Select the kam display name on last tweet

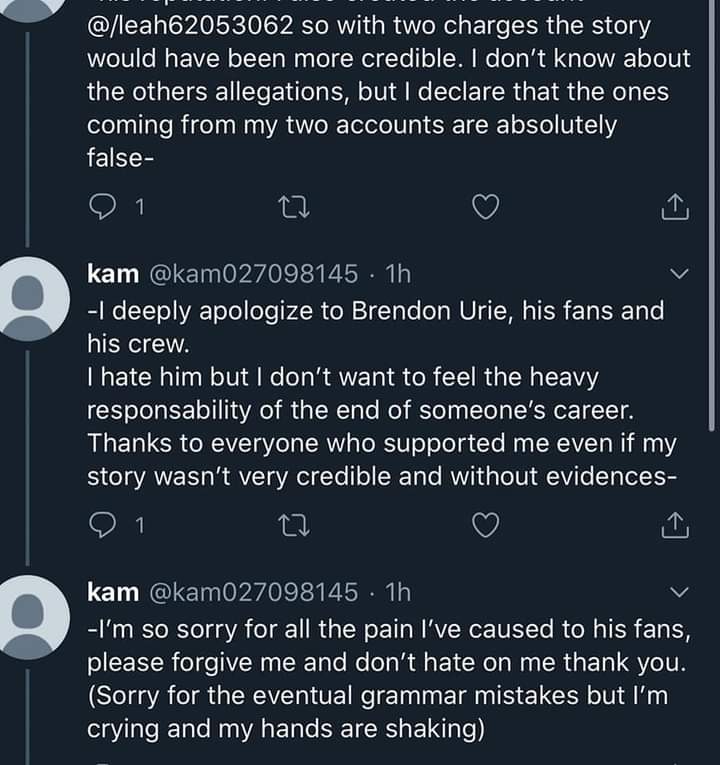point(113,592)
